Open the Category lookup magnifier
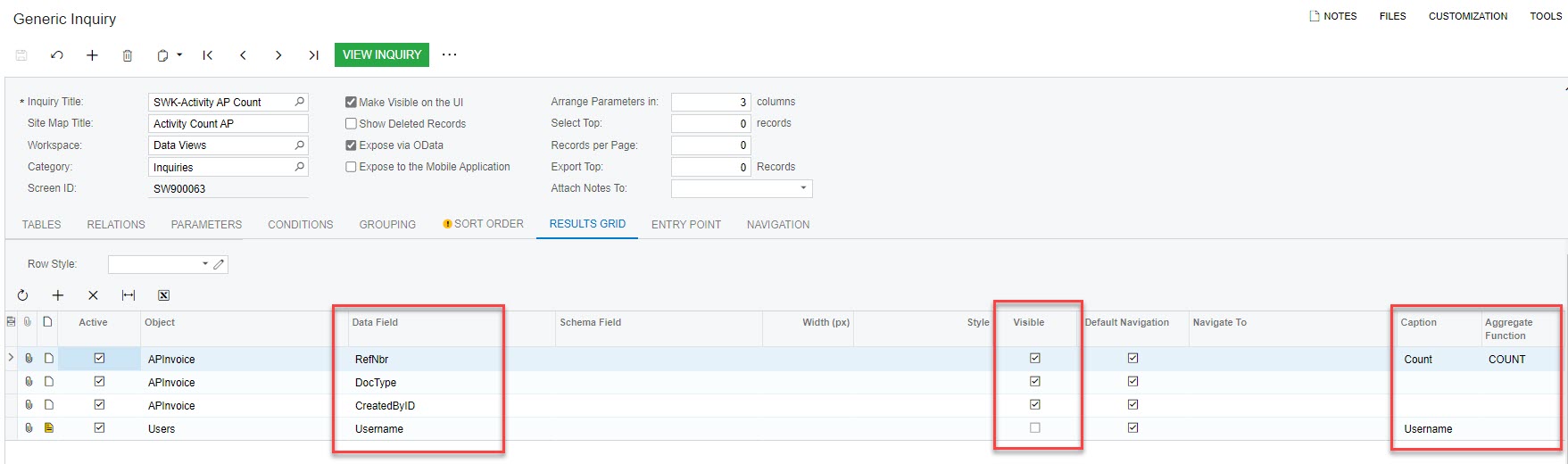 [300, 167]
